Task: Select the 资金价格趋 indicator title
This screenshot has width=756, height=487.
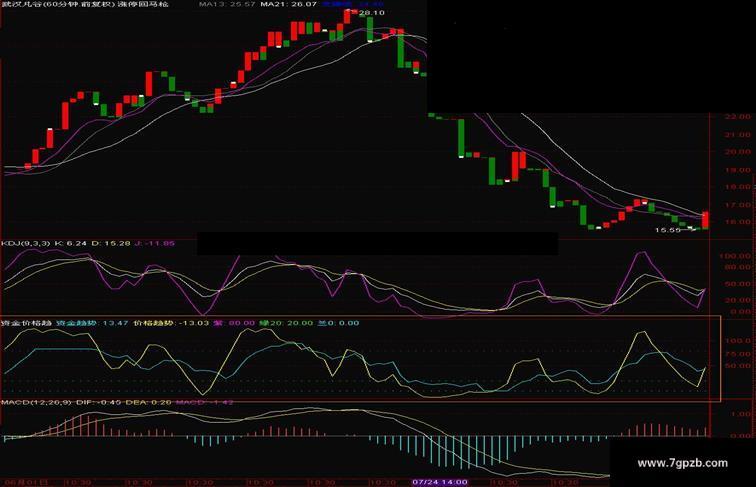Action: tap(26, 323)
